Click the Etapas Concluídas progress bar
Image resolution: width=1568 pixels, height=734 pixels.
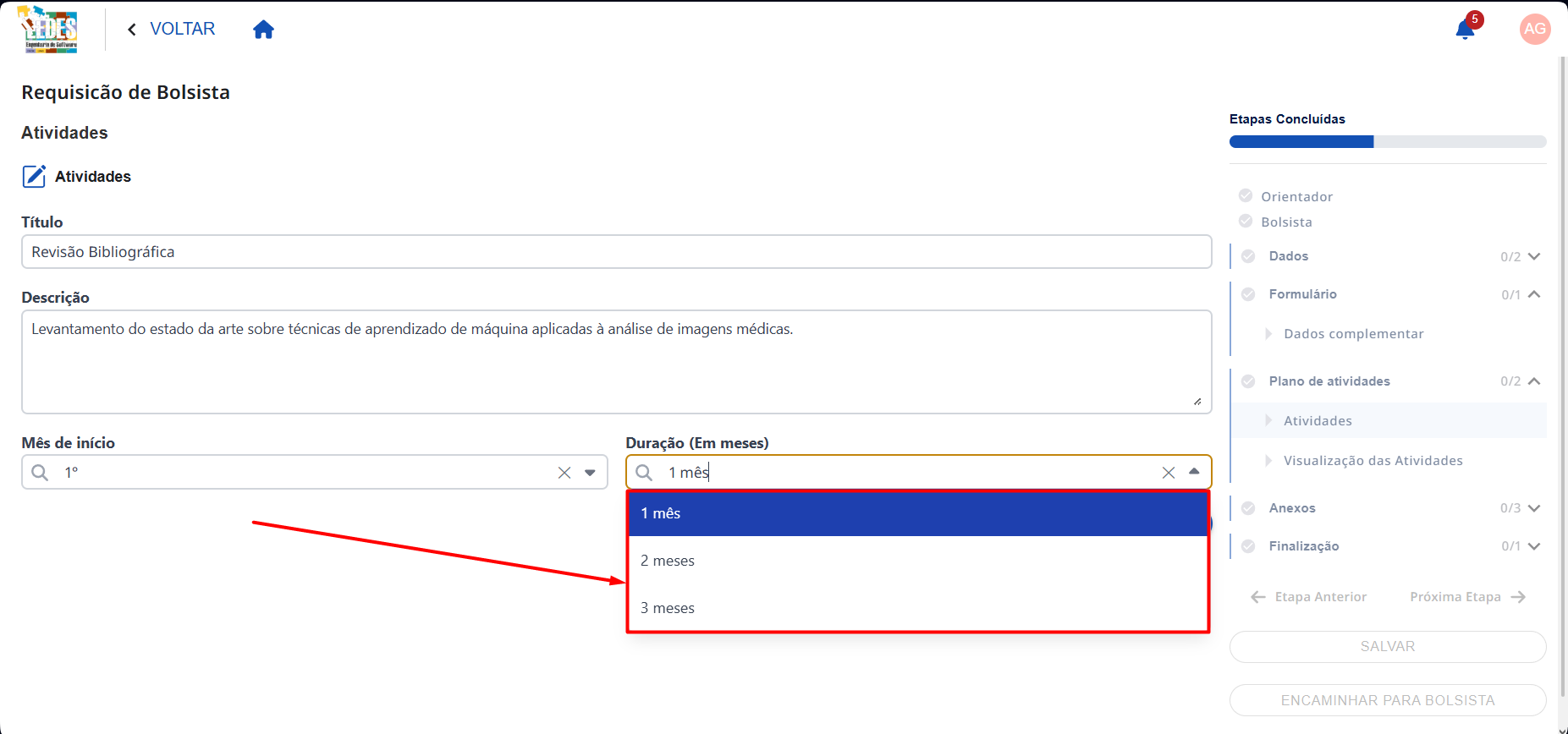click(1388, 142)
